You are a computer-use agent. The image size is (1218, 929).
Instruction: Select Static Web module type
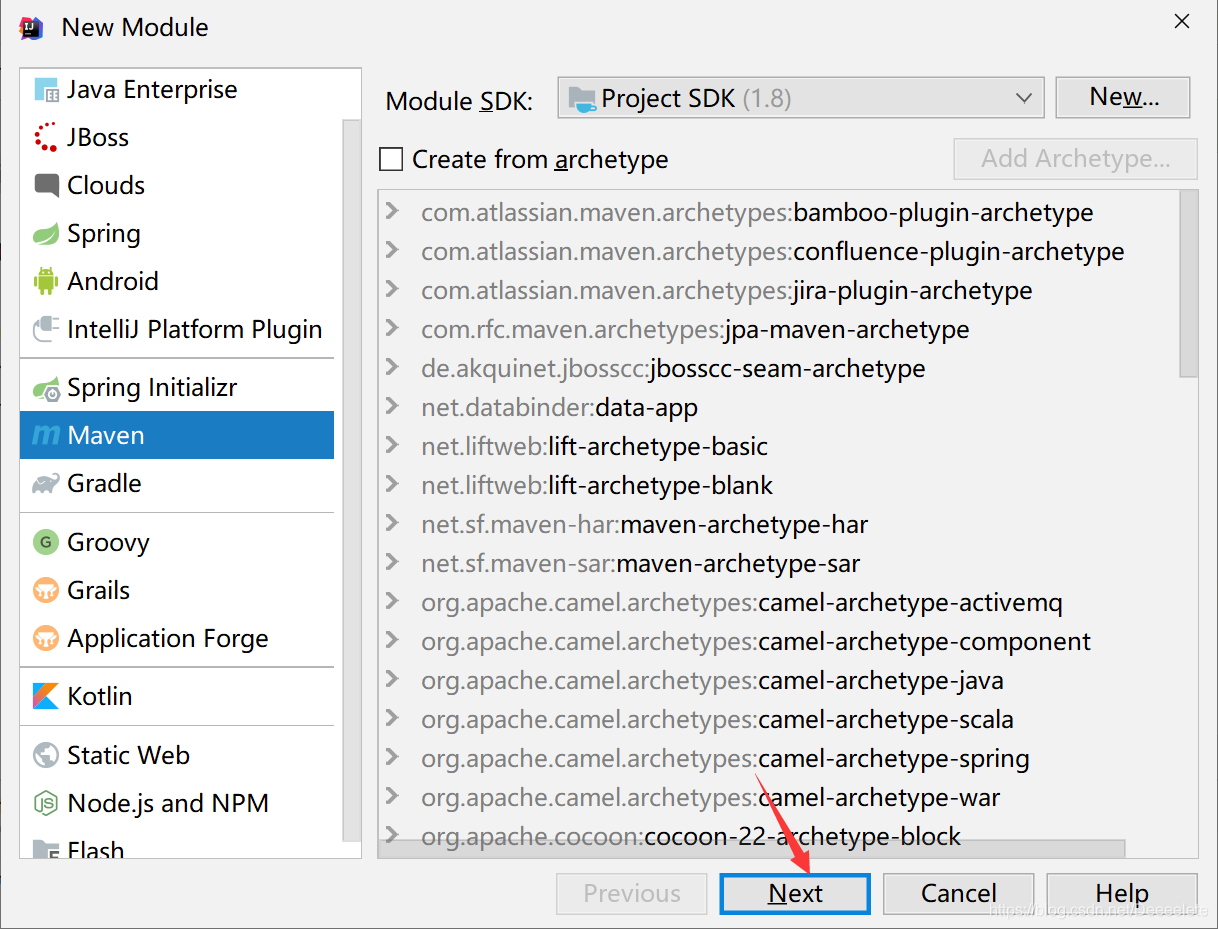(177, 756)
